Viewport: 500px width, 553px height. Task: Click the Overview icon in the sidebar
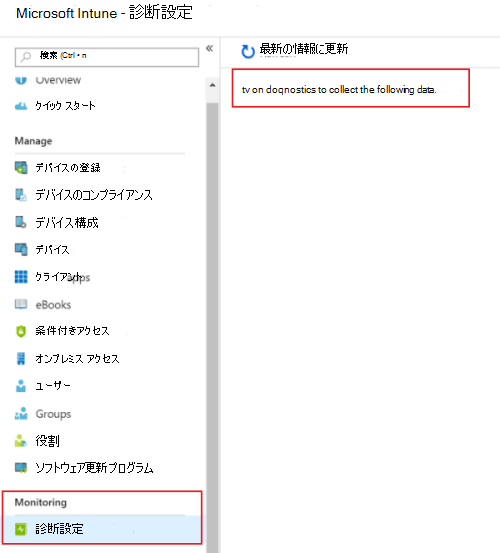point(21,80)
